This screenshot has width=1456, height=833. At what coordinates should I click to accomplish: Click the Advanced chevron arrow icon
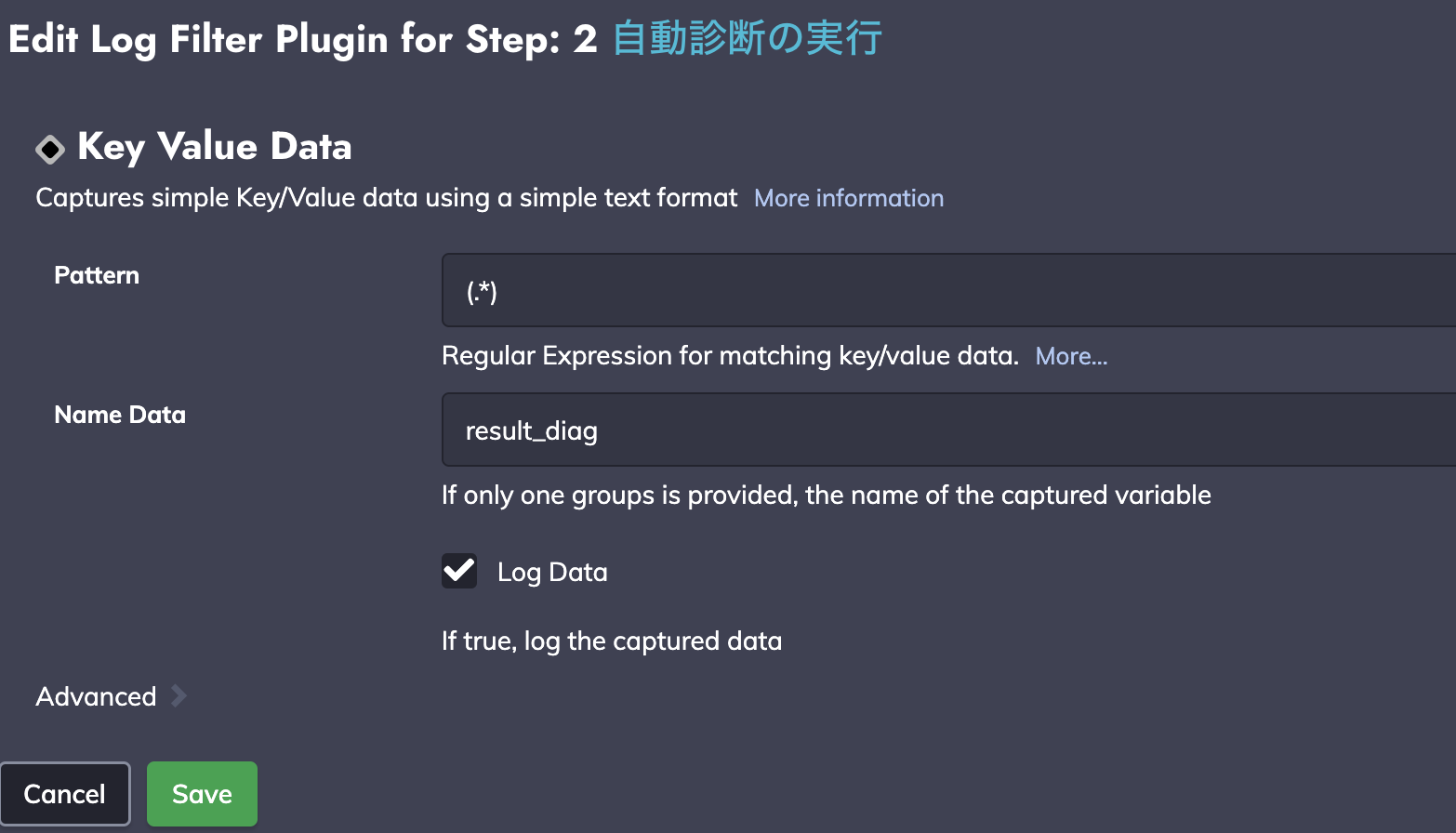click(179, 695)
